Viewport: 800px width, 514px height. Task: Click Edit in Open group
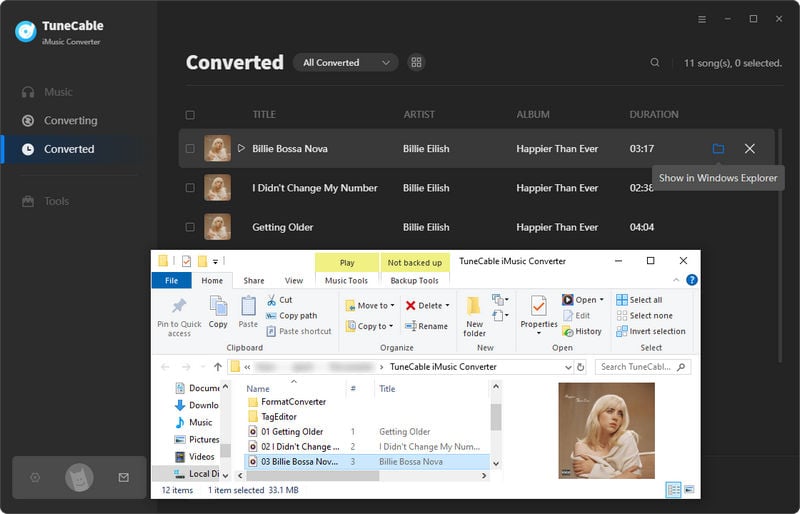(x=577, y=315)
